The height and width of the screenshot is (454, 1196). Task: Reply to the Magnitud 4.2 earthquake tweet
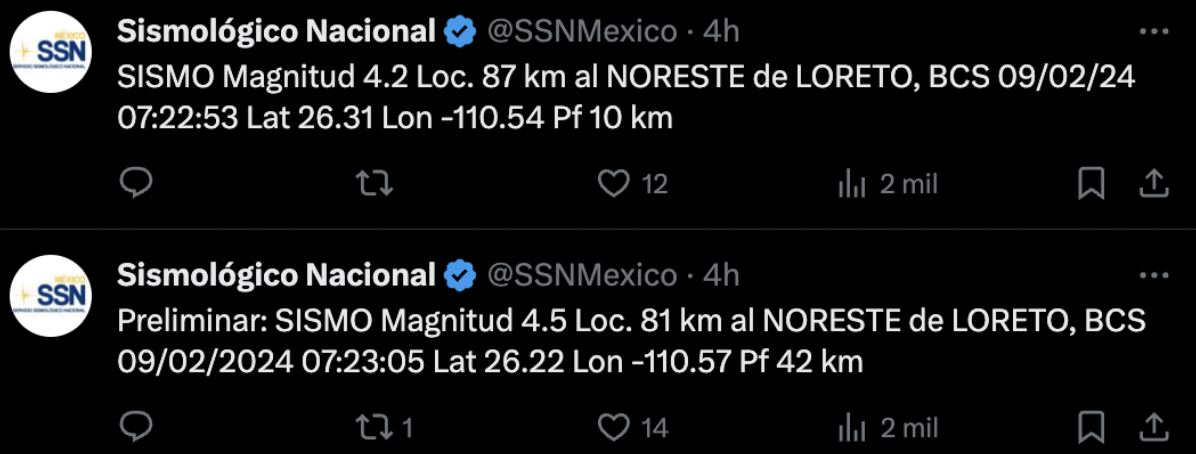coord(135,183)
